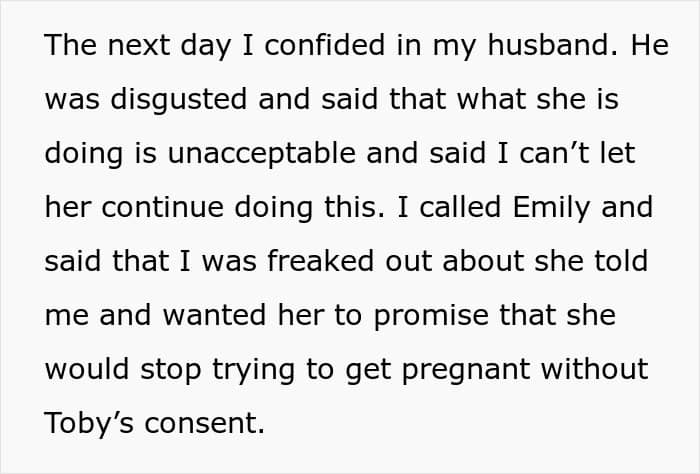Click the word "told"
Image resolution: width=700 pixels, height=474 pixels.
point(621,261)
